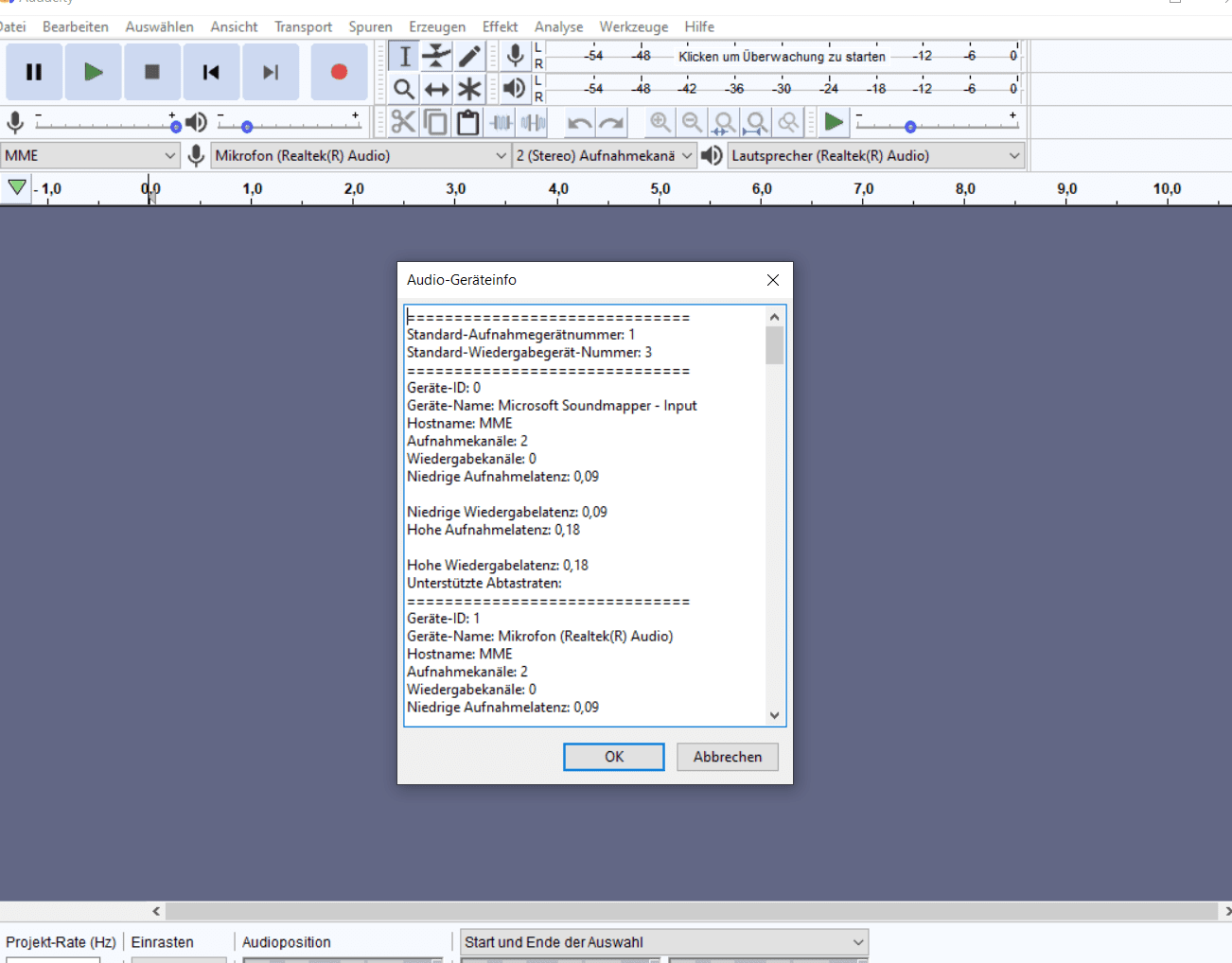Select the Selection (I-beam) tool
1232x963 pixels.
point(404,56)
